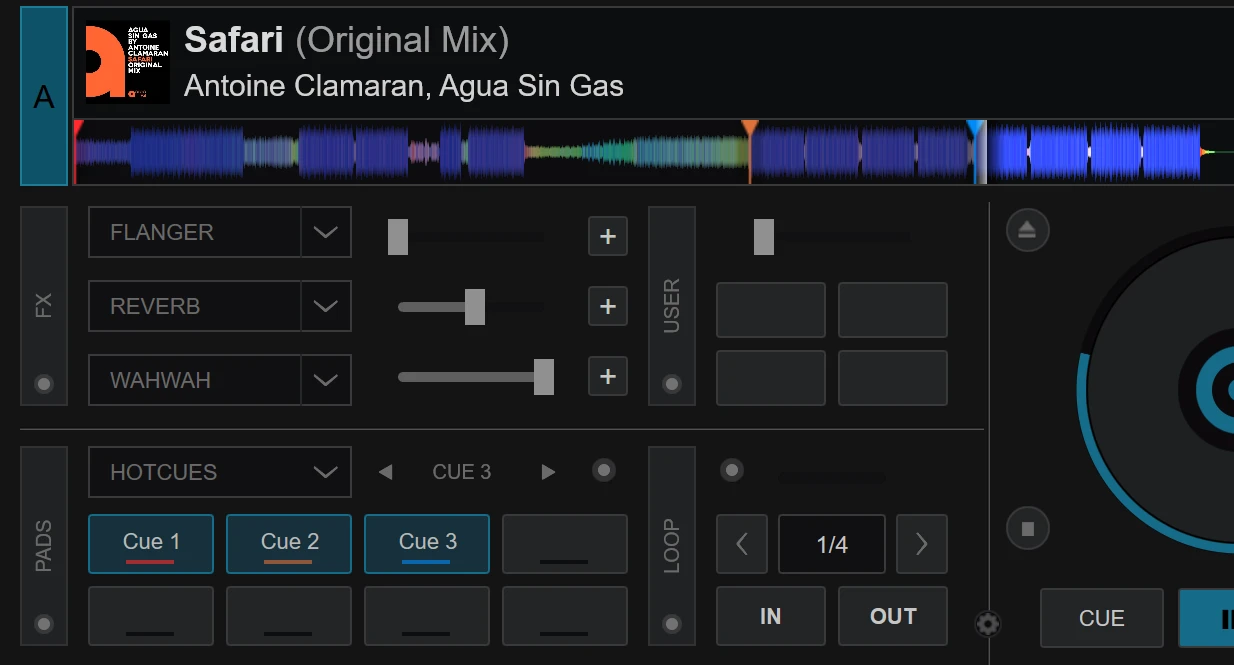Toggle the round dot on the LOOP panel strip
Viewport: 1234px width, 665px height.
[672, 624]
